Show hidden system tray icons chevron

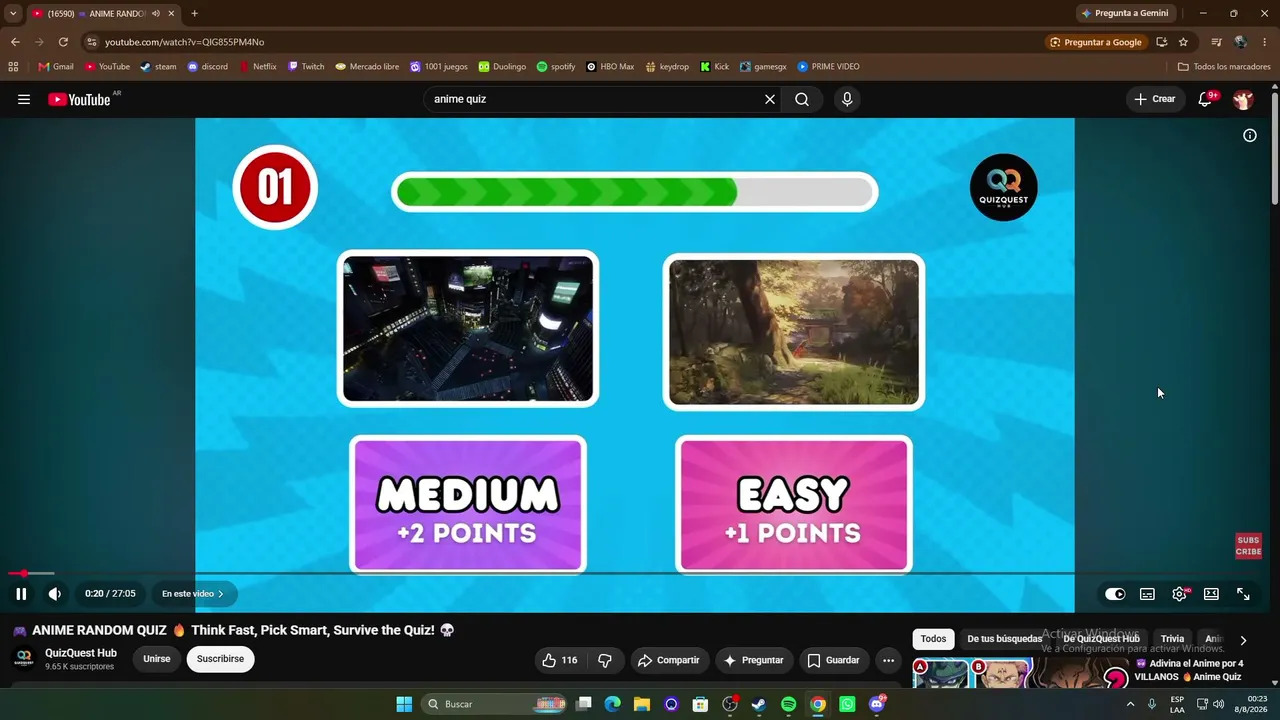coord(1131,704)
